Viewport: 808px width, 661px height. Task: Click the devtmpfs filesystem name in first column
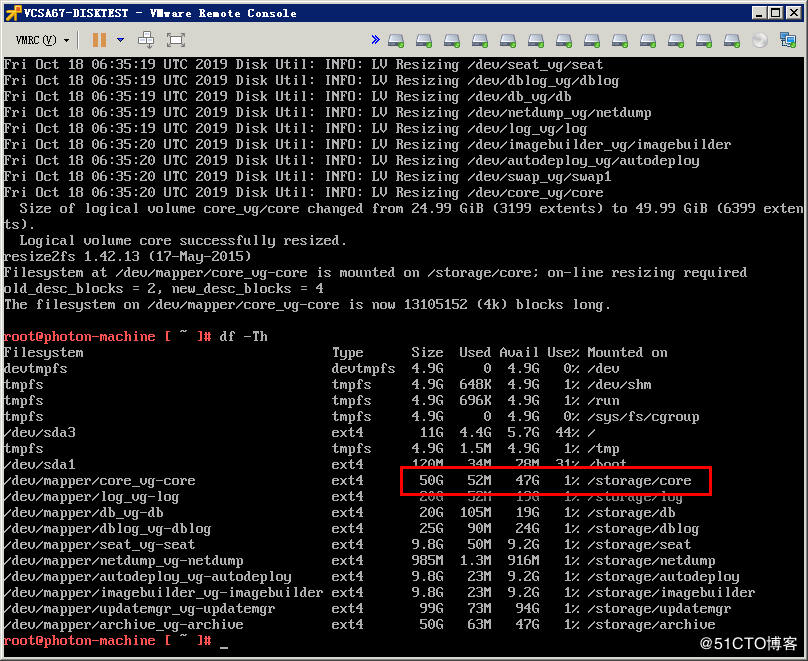[x=36, y=368]
